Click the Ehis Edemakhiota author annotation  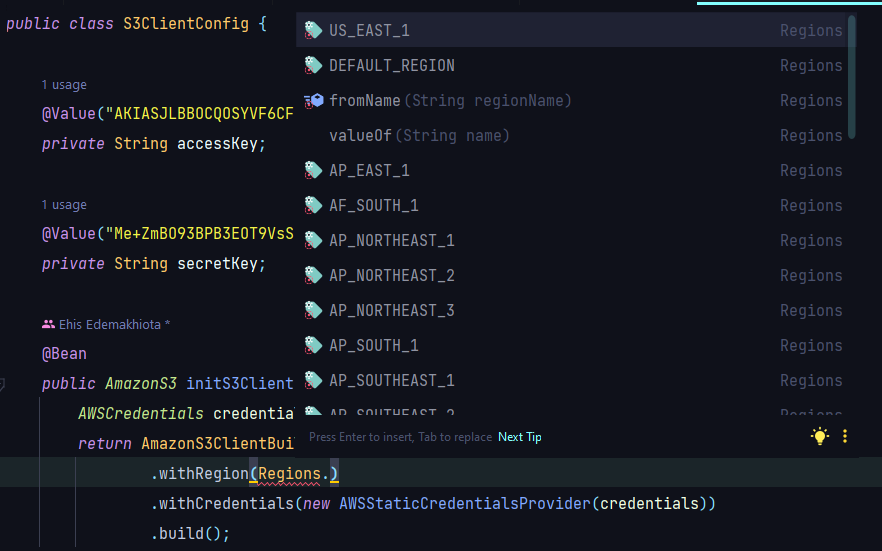114,324
